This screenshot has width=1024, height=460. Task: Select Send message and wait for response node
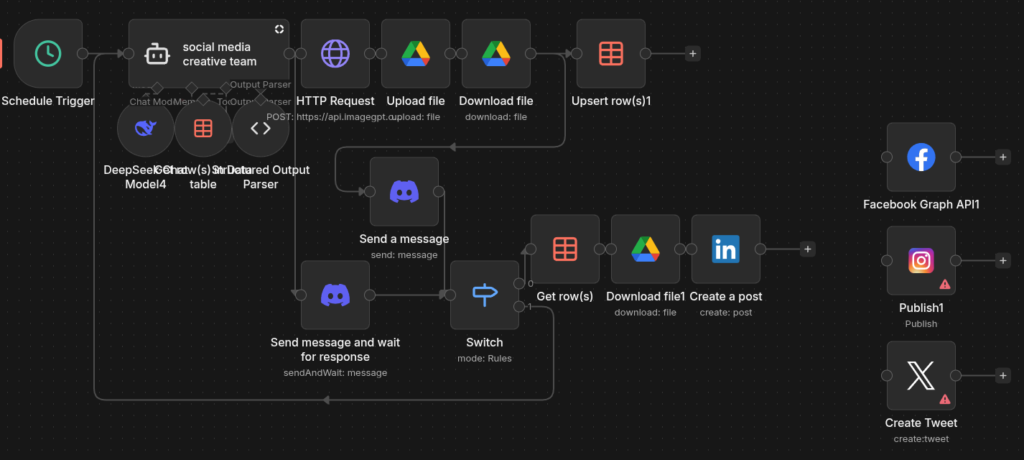coord(335,295)
